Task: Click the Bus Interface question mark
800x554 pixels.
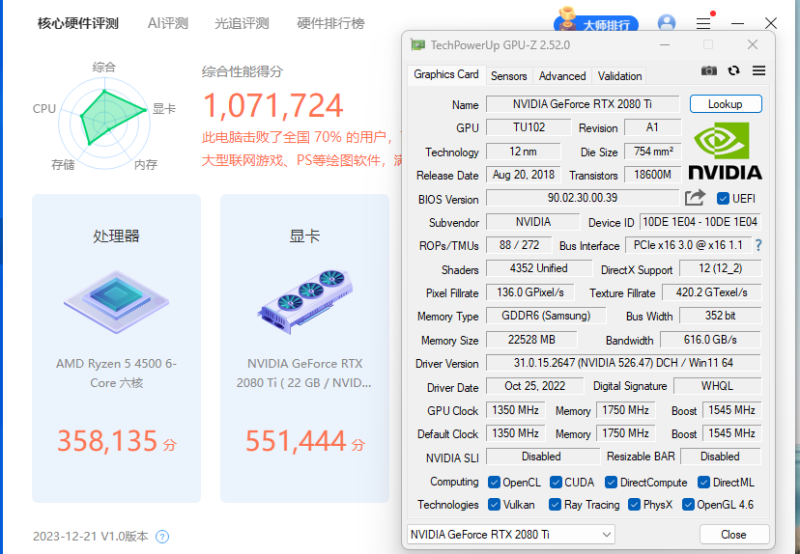Action: [758, 245]
